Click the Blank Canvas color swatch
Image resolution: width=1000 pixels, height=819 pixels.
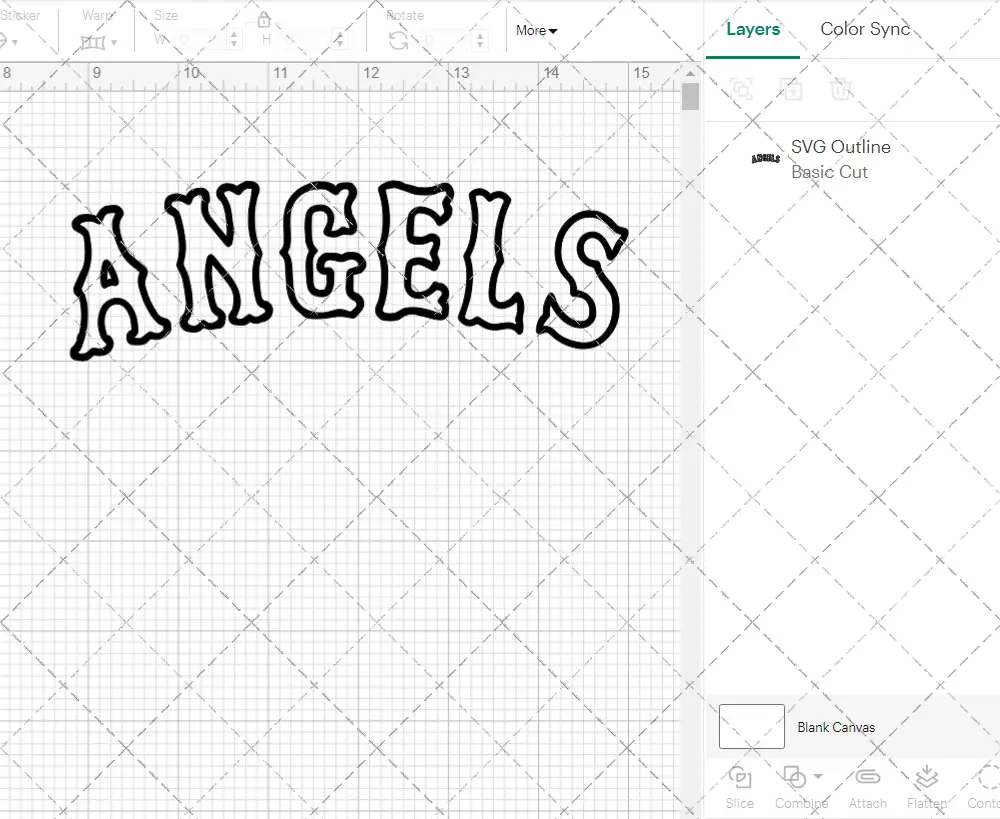752,727
